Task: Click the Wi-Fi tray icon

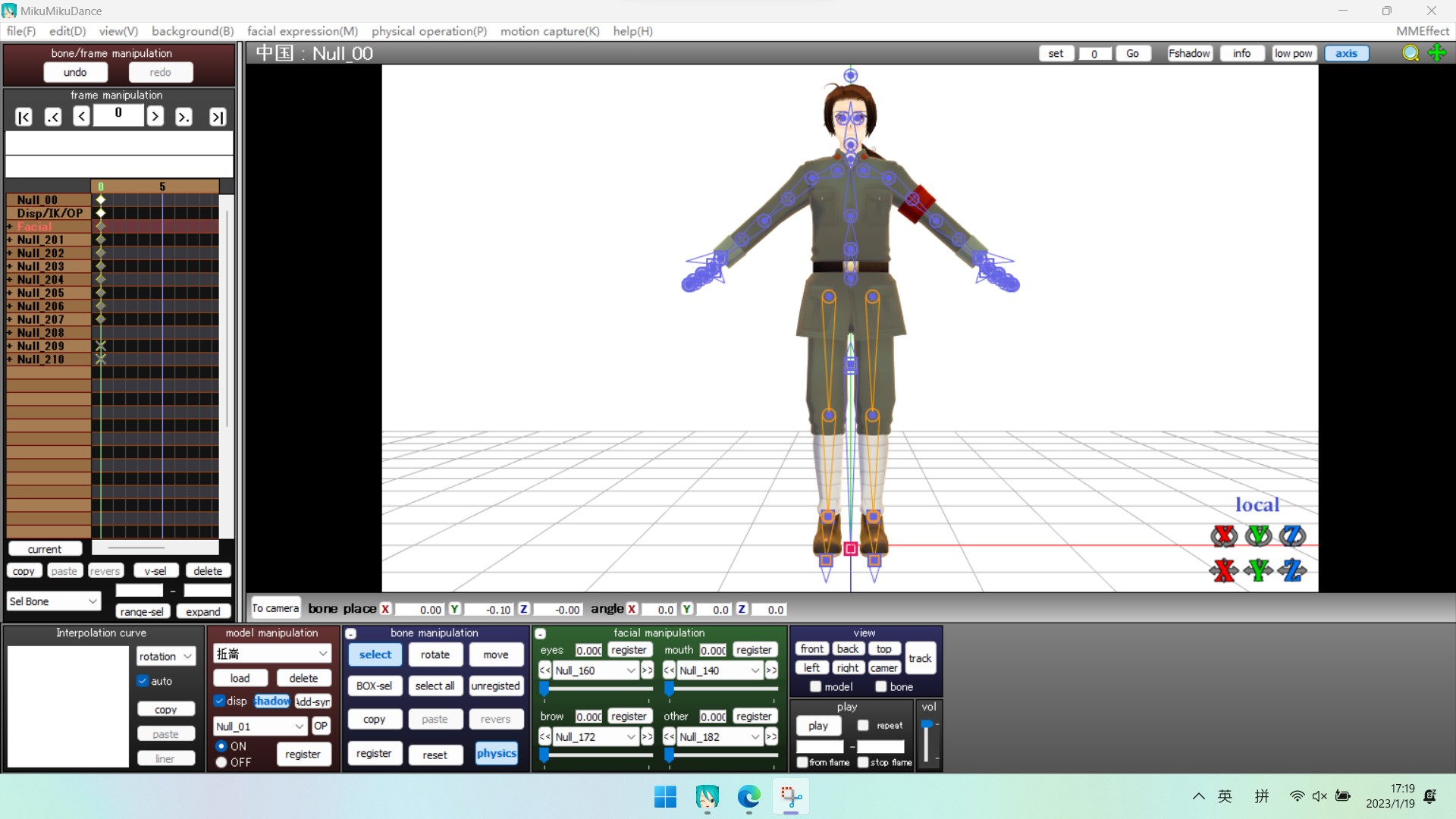Action: coord(1297,796)
